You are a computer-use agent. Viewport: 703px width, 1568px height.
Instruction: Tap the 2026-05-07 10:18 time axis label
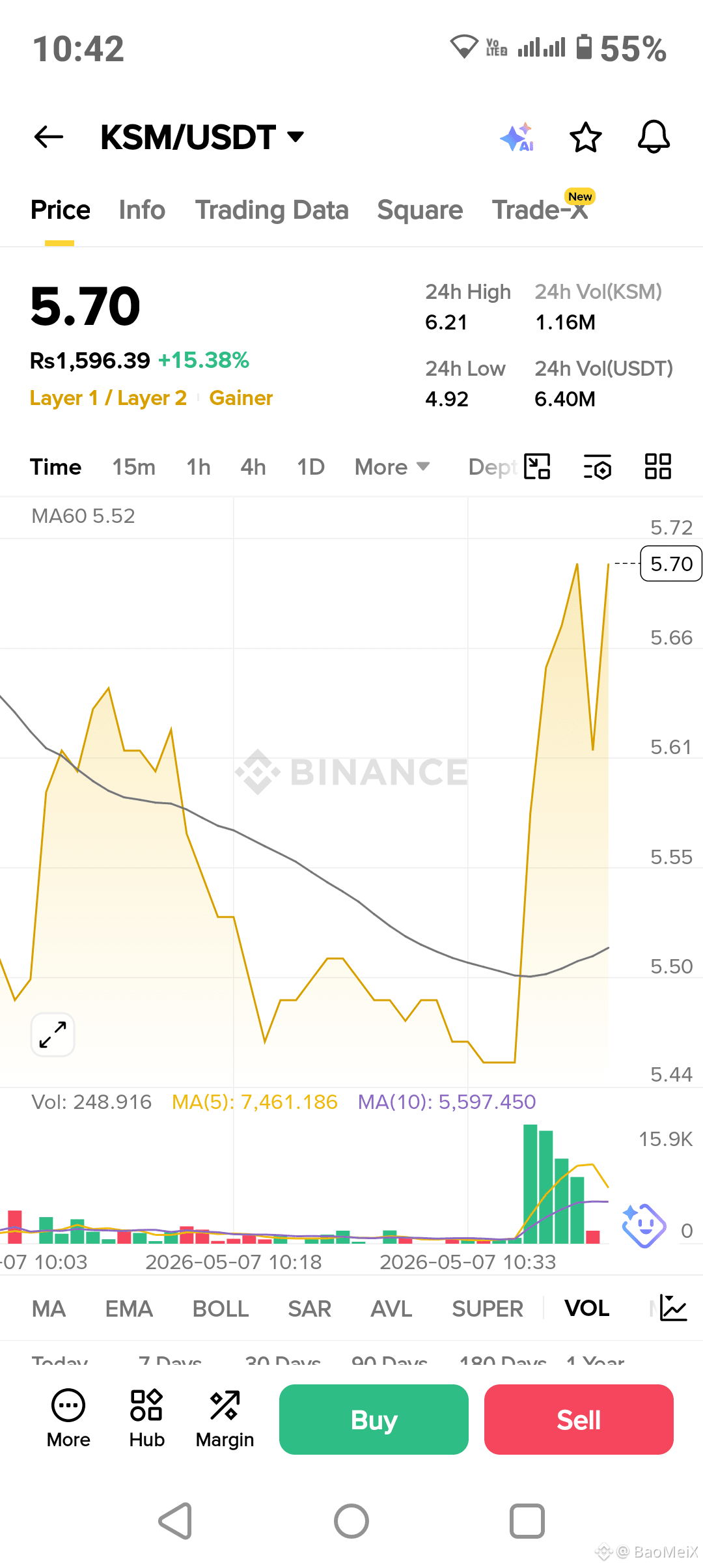click(234, 1262)
